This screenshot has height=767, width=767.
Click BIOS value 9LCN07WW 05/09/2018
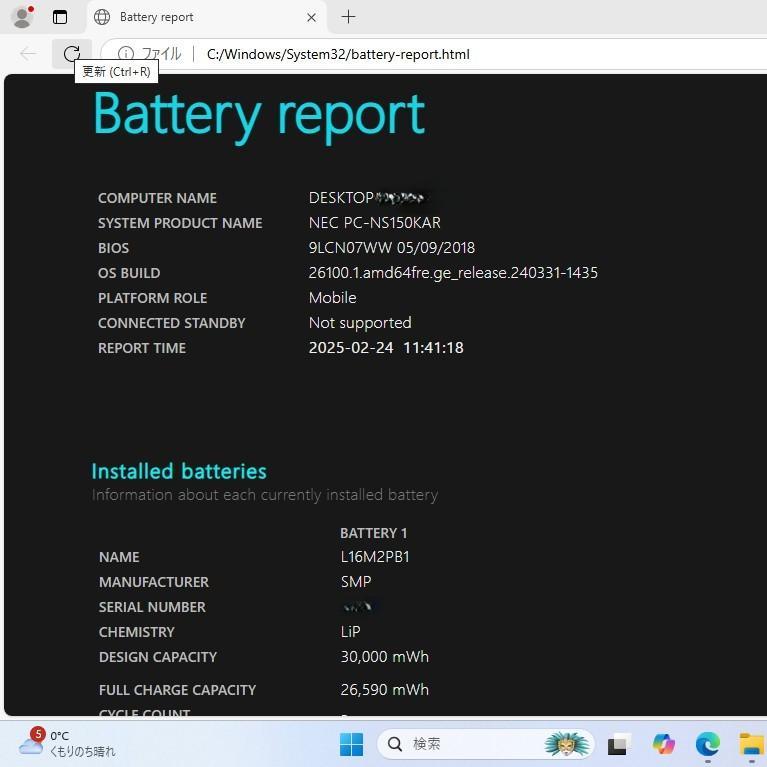392,248
